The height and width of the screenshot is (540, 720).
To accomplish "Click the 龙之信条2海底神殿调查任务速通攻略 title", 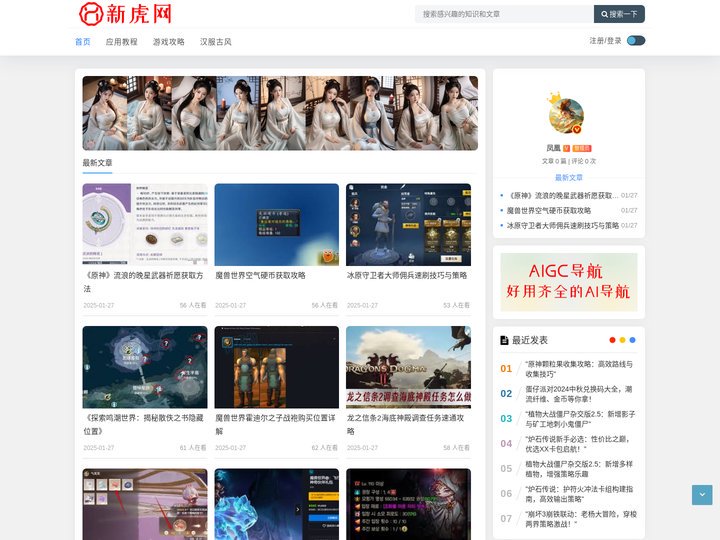I will coord(406,424).
